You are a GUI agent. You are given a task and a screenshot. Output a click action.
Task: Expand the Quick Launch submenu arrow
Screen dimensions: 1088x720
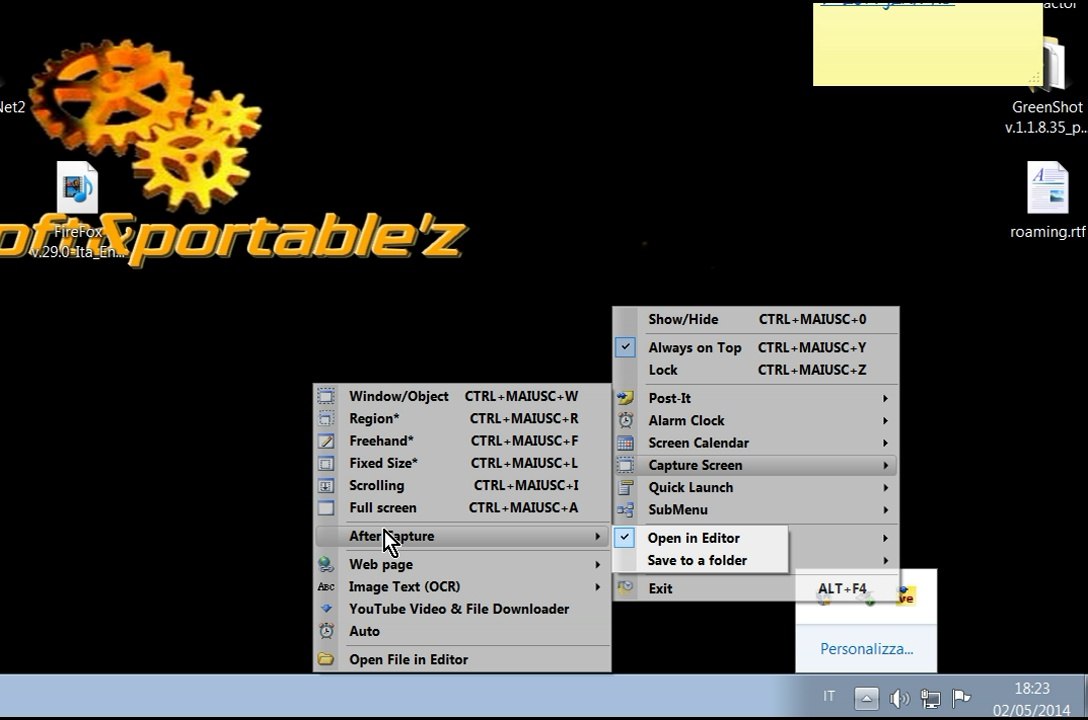coord(885,488)
